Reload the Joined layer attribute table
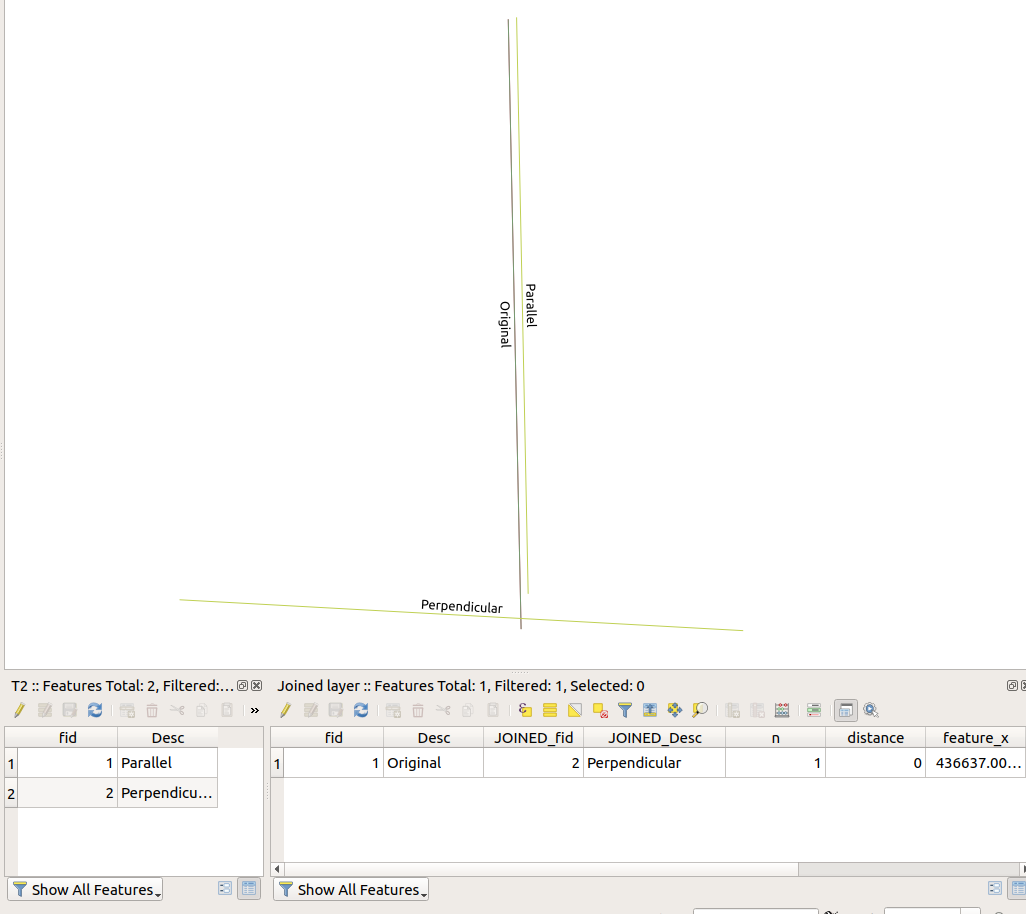This screenshot has height=914, width=1026. point(361,710)
